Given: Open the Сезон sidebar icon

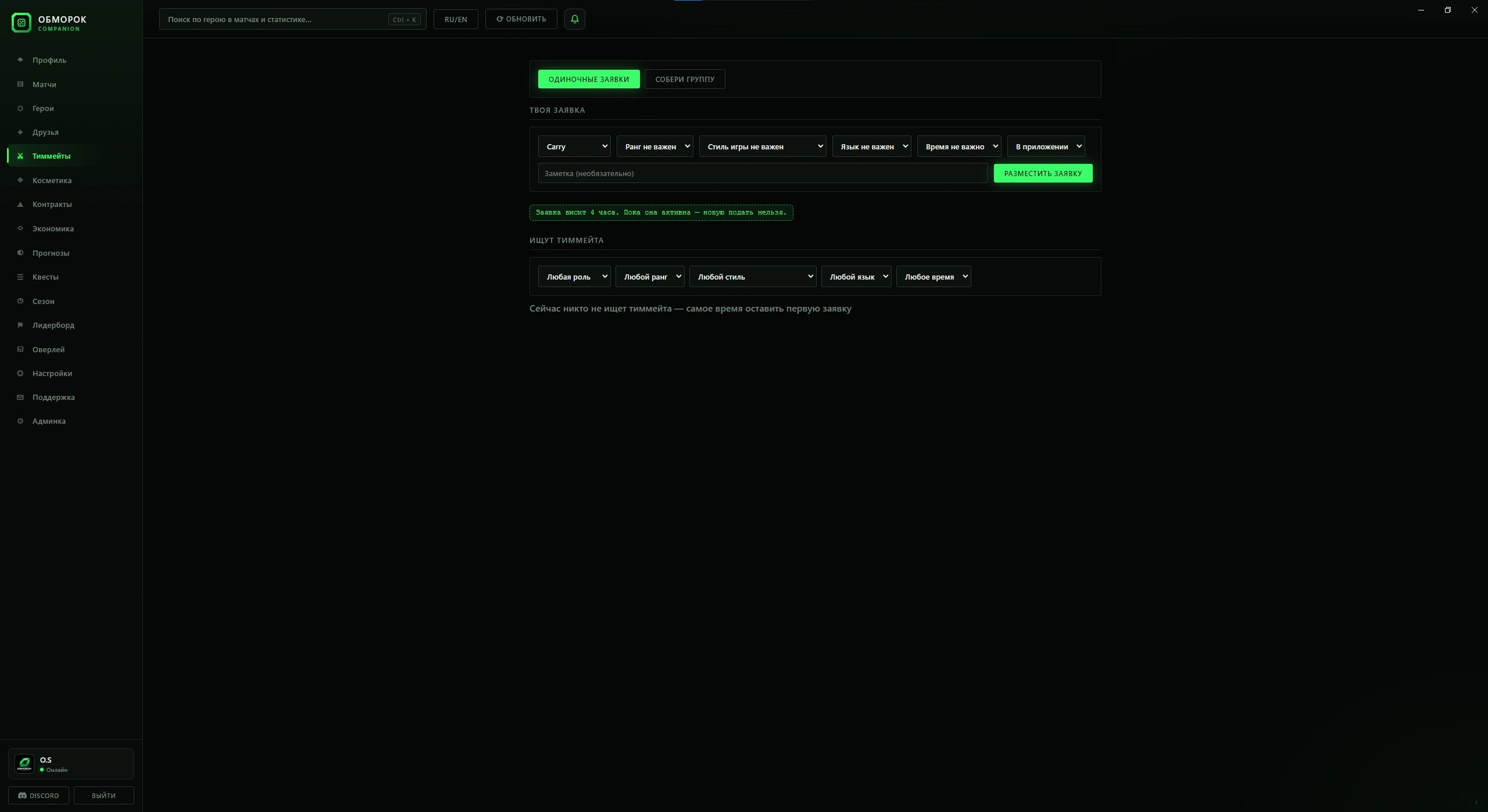Looking at the screenshot, I should [x=20, y=301].
